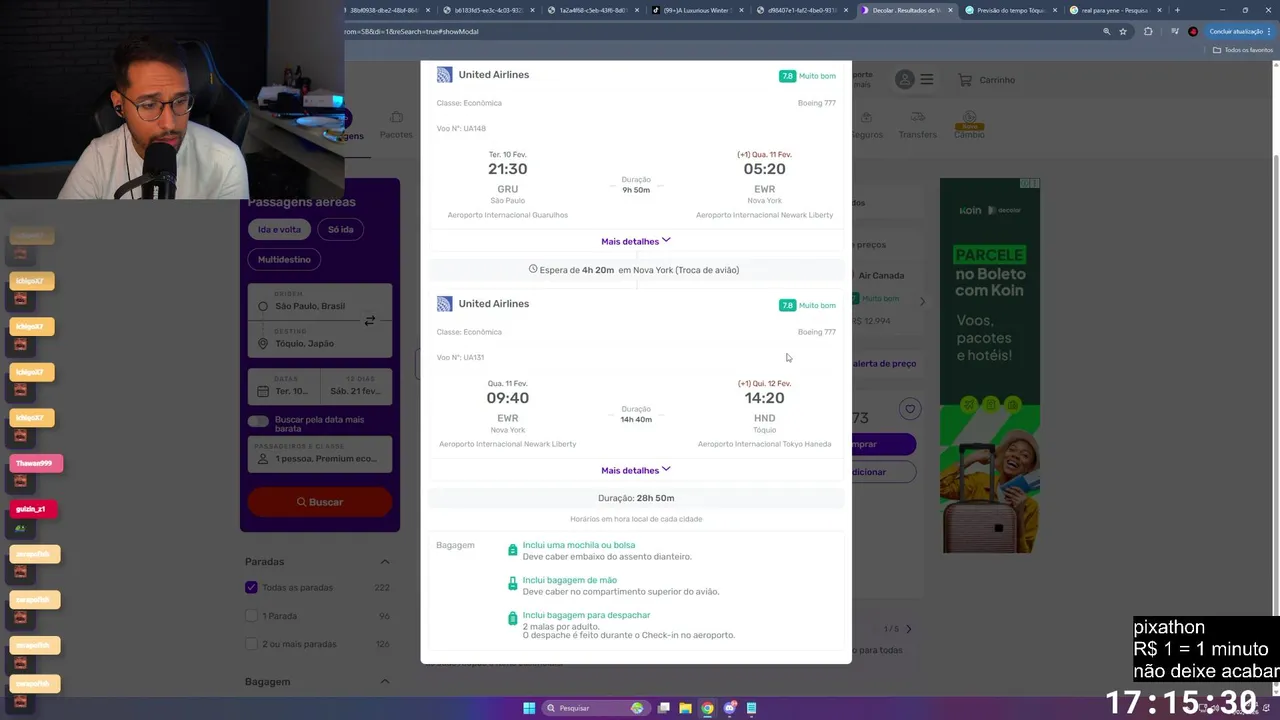1280x720 pixels.
Task: Click the heart favorite icon
Action: click(x=909, y=408)
